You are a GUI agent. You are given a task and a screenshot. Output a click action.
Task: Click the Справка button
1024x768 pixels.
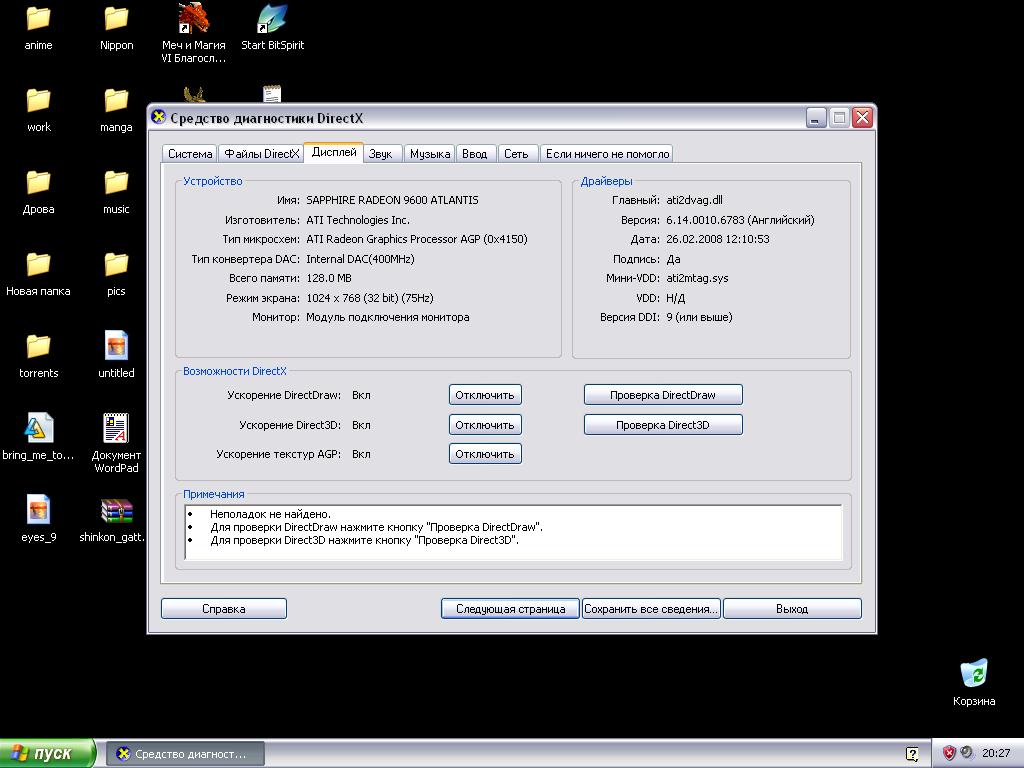[x=223, y=609]
